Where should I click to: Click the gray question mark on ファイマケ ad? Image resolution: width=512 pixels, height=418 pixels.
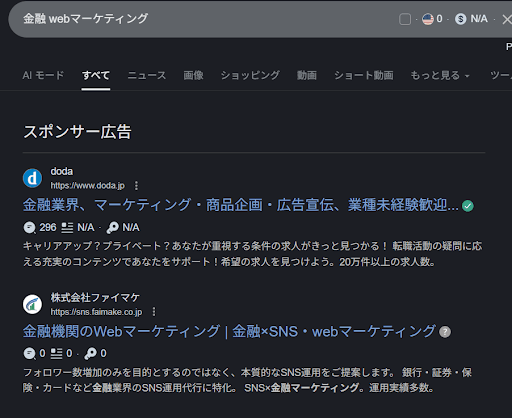[445, 332]
